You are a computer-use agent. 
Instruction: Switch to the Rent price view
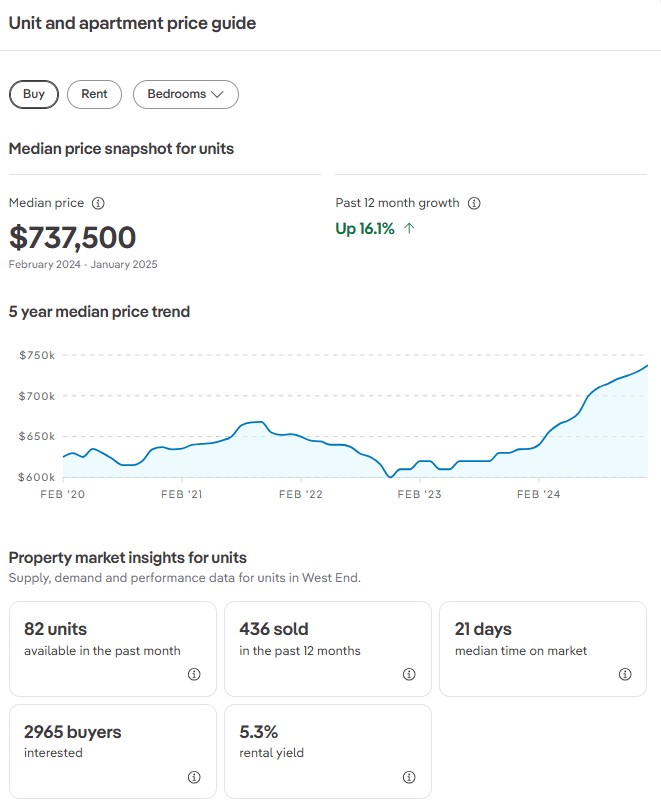pyautogui.click(x=94, y=94)
